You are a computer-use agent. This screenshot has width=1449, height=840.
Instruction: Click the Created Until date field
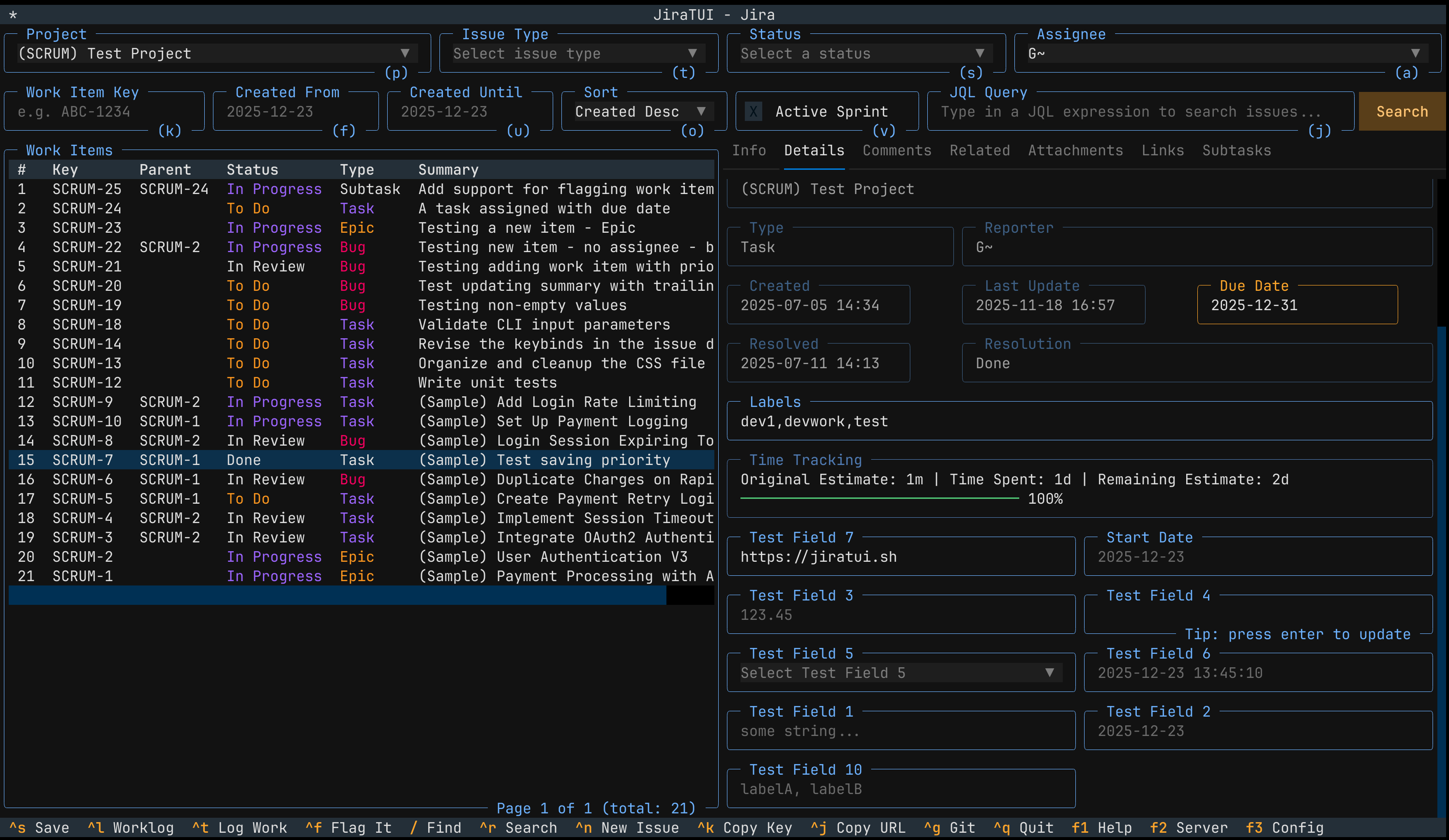point(470,112)
